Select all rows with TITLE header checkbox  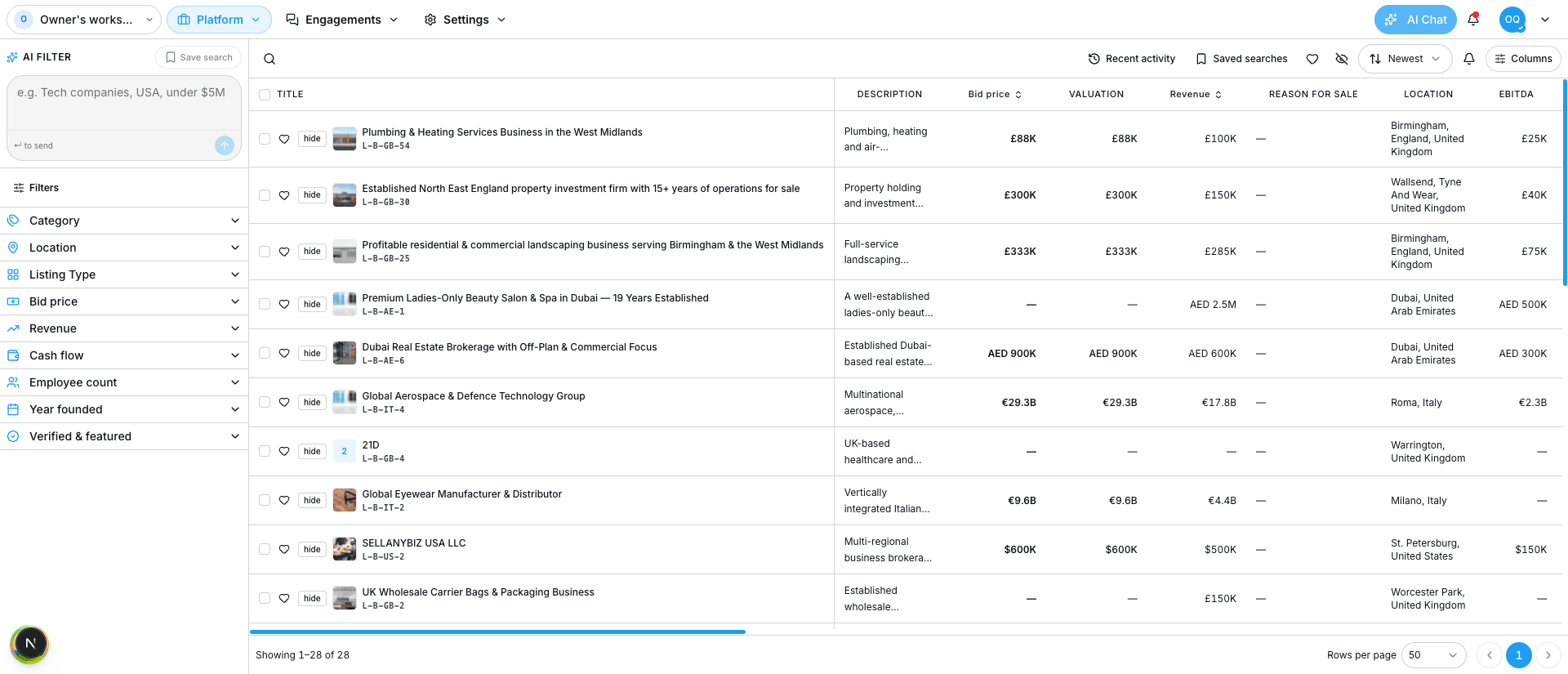pyautogui.click(x=265, y=95)
